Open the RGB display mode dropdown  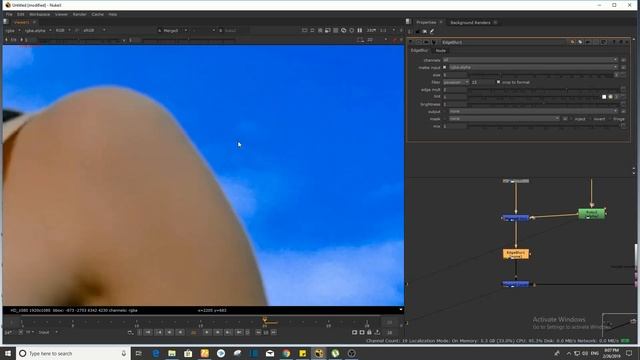[63, 31]
